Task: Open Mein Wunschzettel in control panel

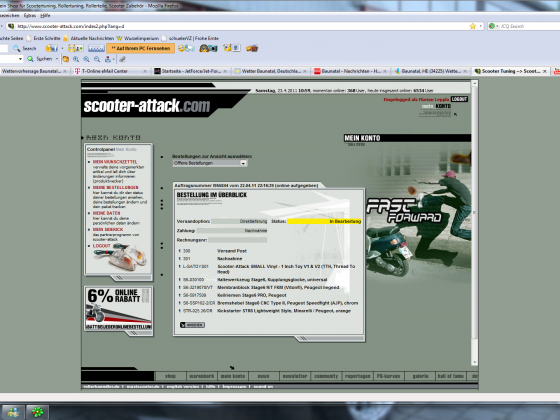Action: [115, 162]
